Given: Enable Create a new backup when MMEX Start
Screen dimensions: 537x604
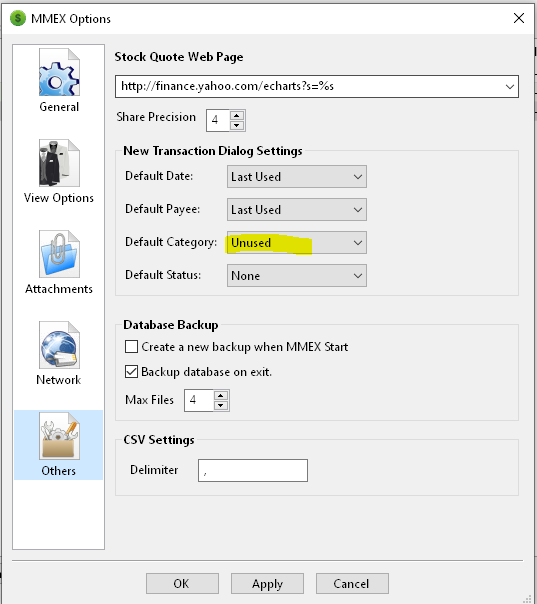Looking at the screenshot, I should click(131, 346).
